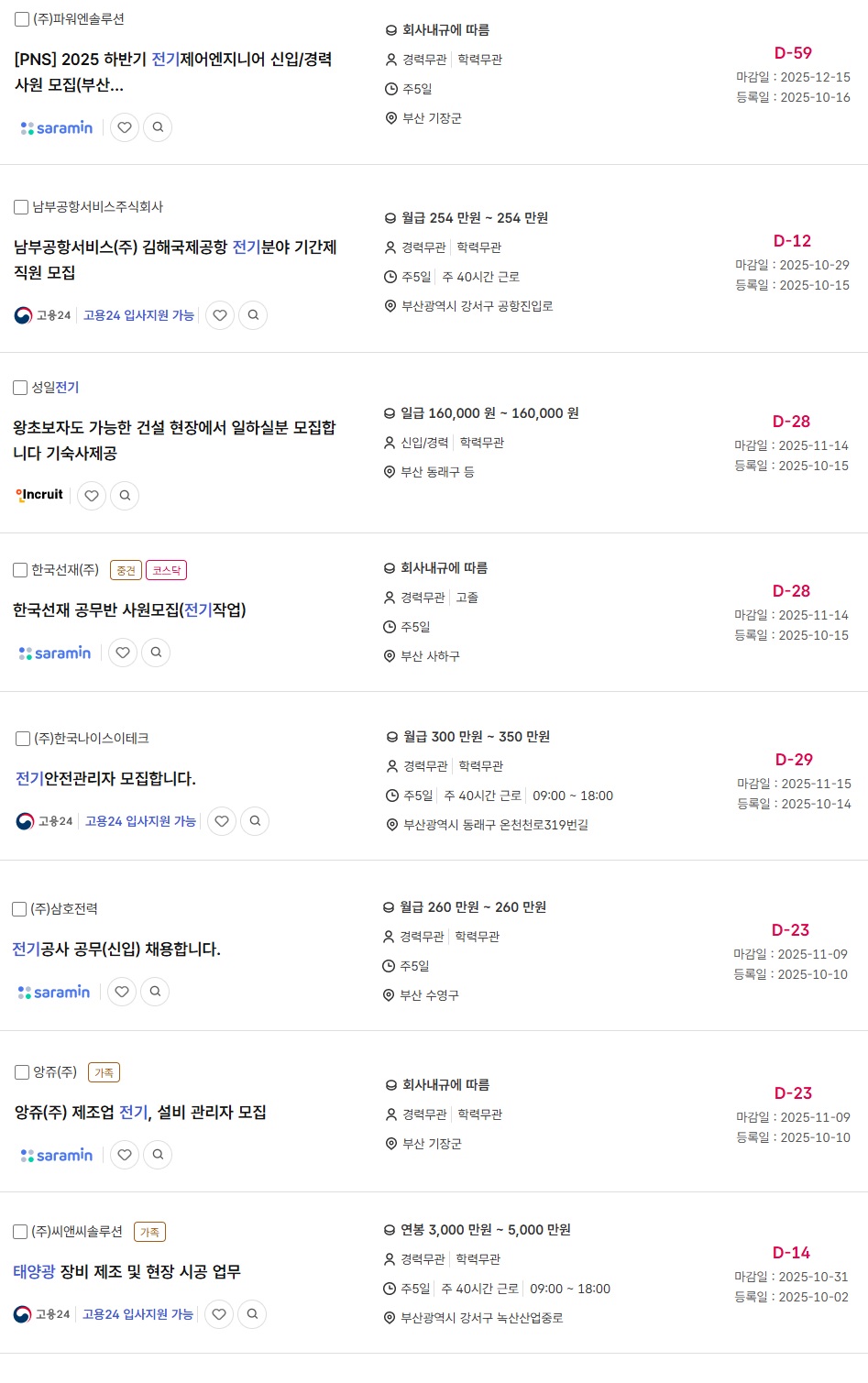Image resolution: width=868 pixels, height=1383 pixels.
Task: Click 고용24 입사지원 가능 link for 남부공항서비스
Action: tap(138, 315)
